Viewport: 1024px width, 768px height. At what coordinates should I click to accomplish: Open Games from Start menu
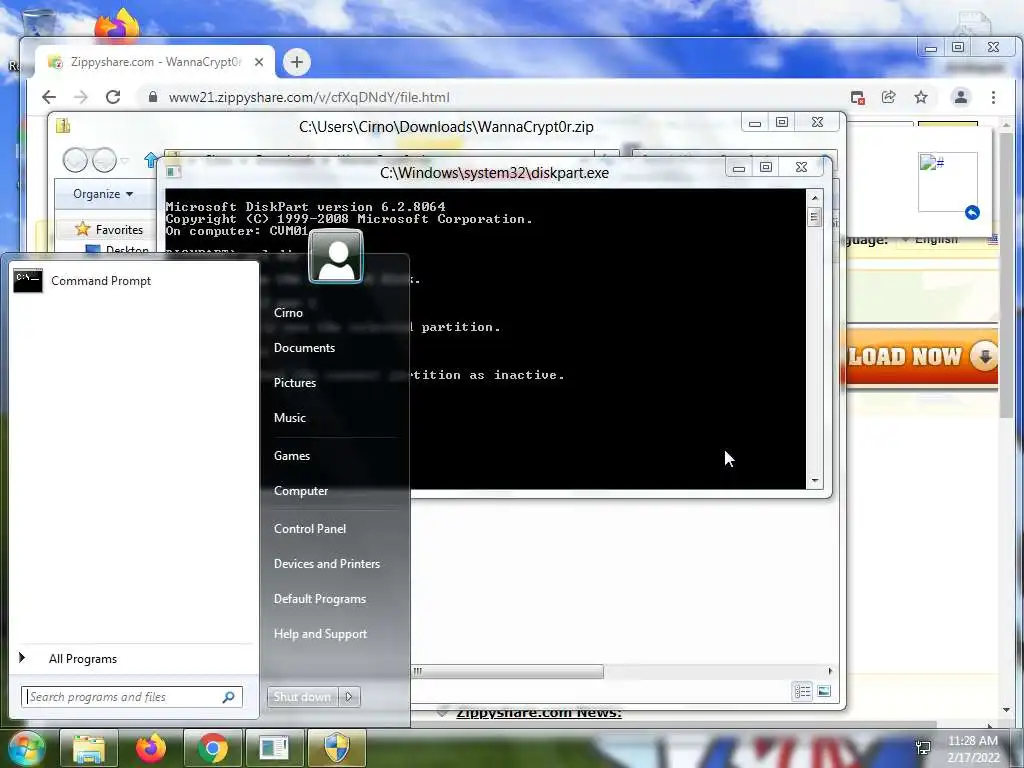click(291, 456)
